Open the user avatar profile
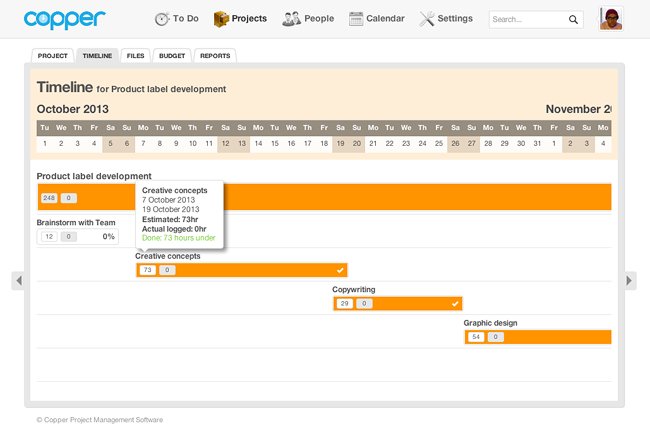This screenshot has width=650, height=438. coord(611,19)
